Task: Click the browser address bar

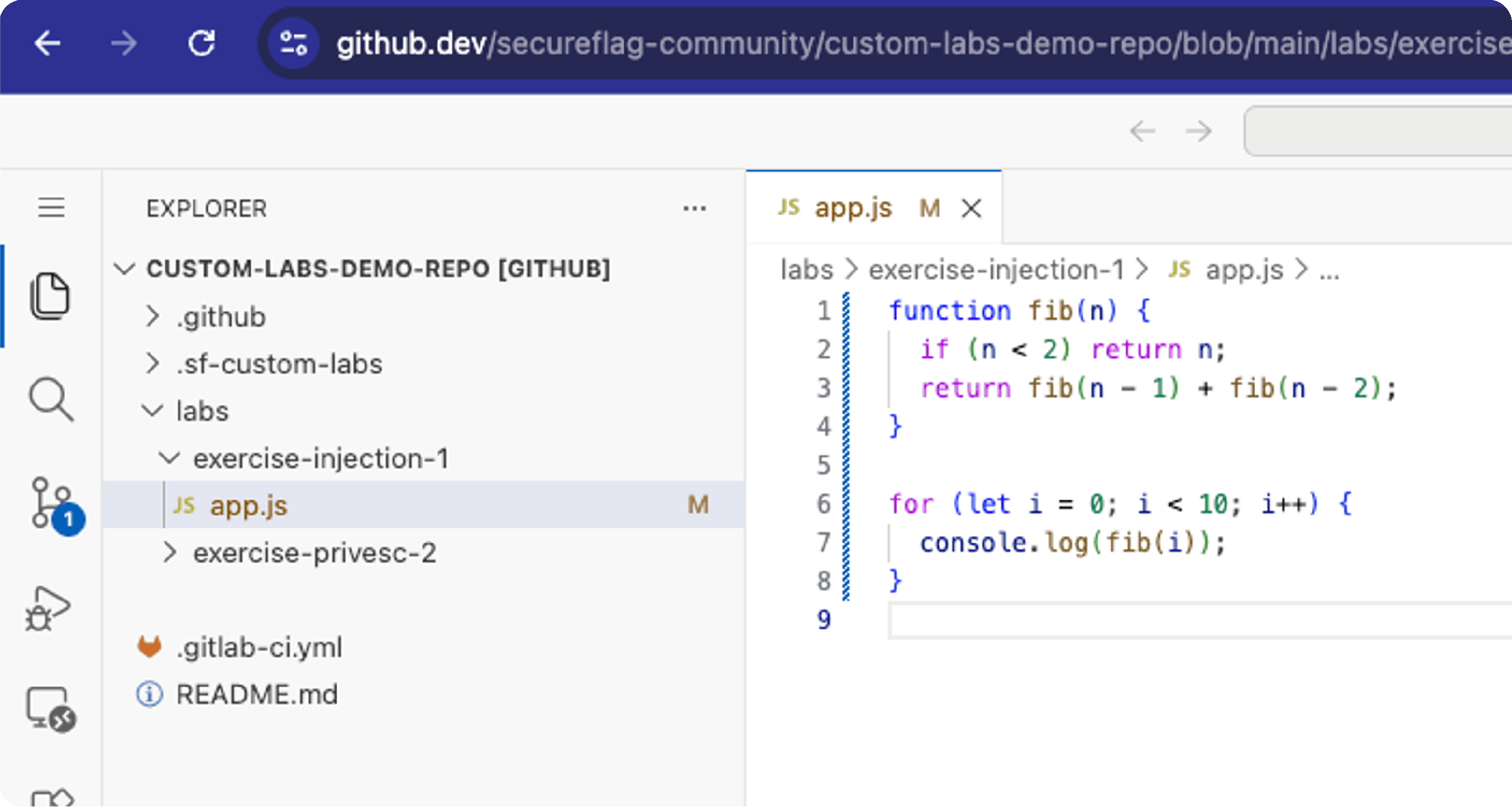Action: tap(880, 43)
